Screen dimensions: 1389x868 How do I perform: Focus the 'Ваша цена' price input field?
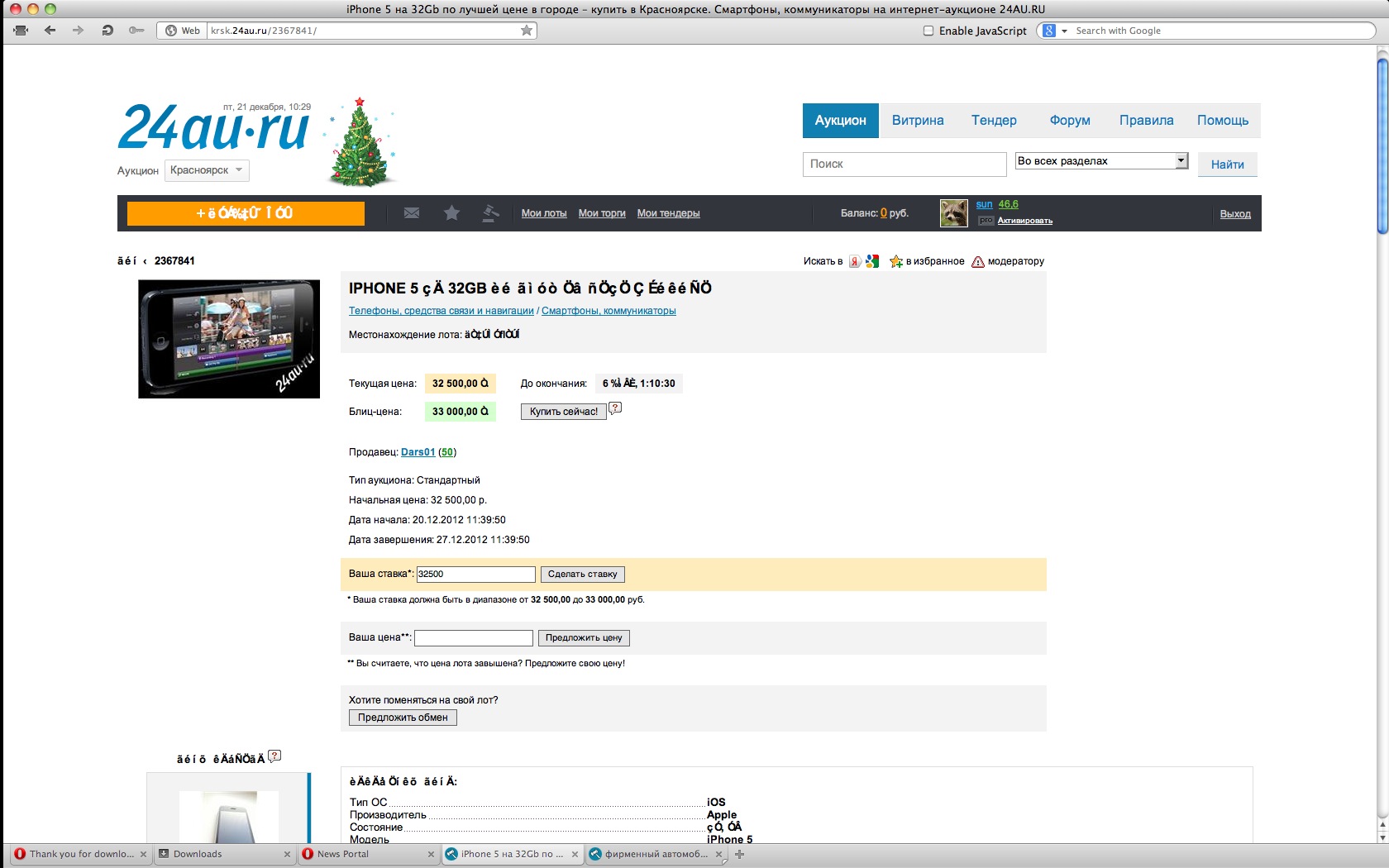474,638
